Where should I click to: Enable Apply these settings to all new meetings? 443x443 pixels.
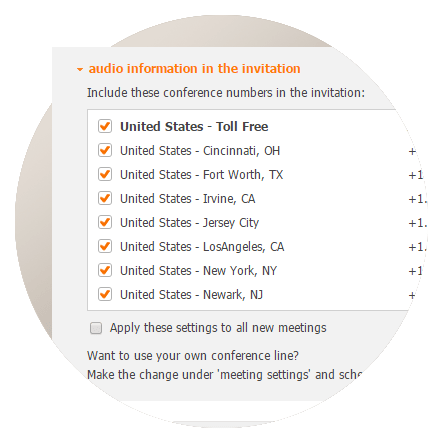(96, 328)
